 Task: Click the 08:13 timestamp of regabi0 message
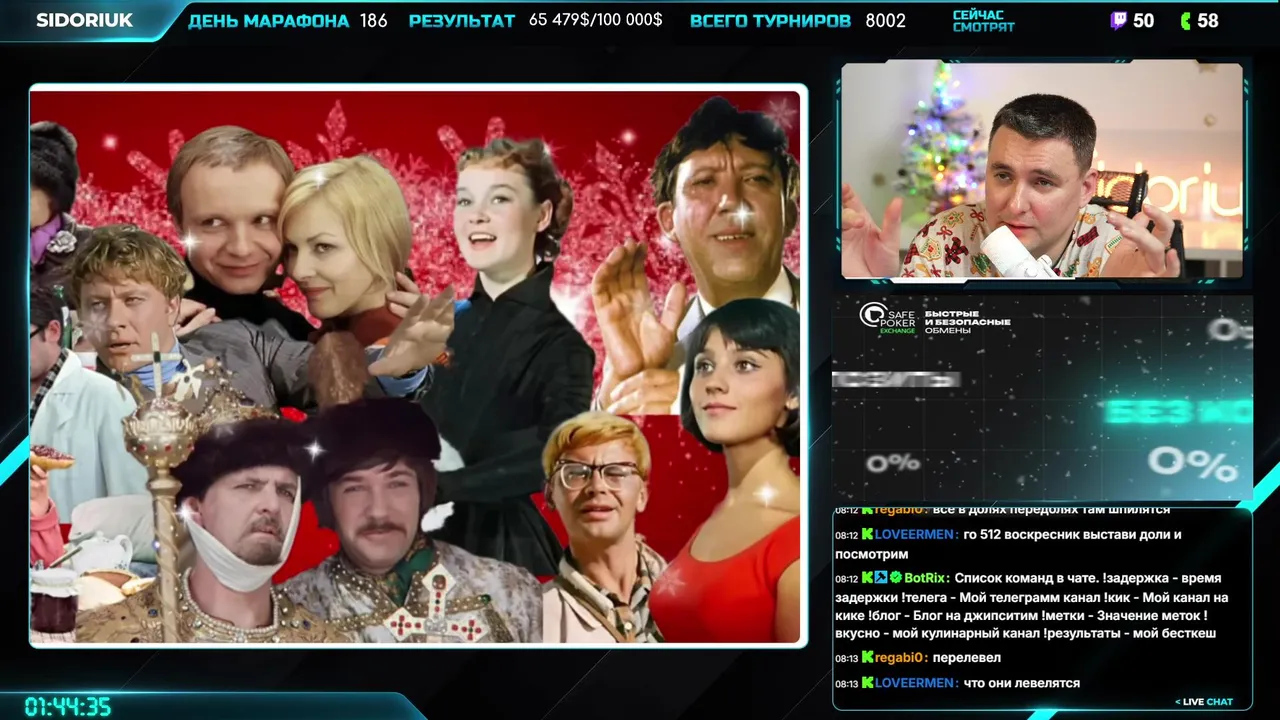(x=847, y=658)
